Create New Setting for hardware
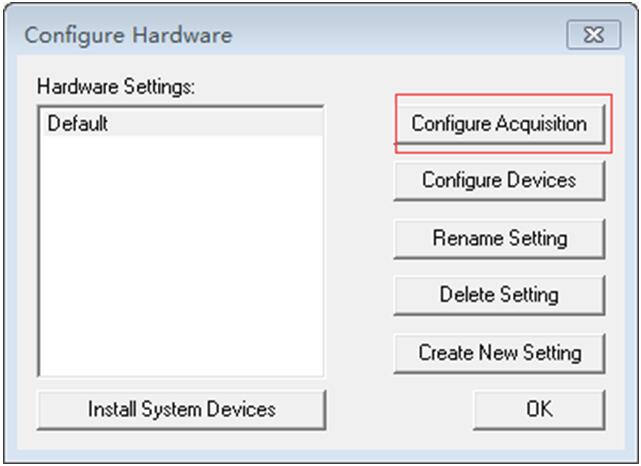 click(x=499, y=353)
